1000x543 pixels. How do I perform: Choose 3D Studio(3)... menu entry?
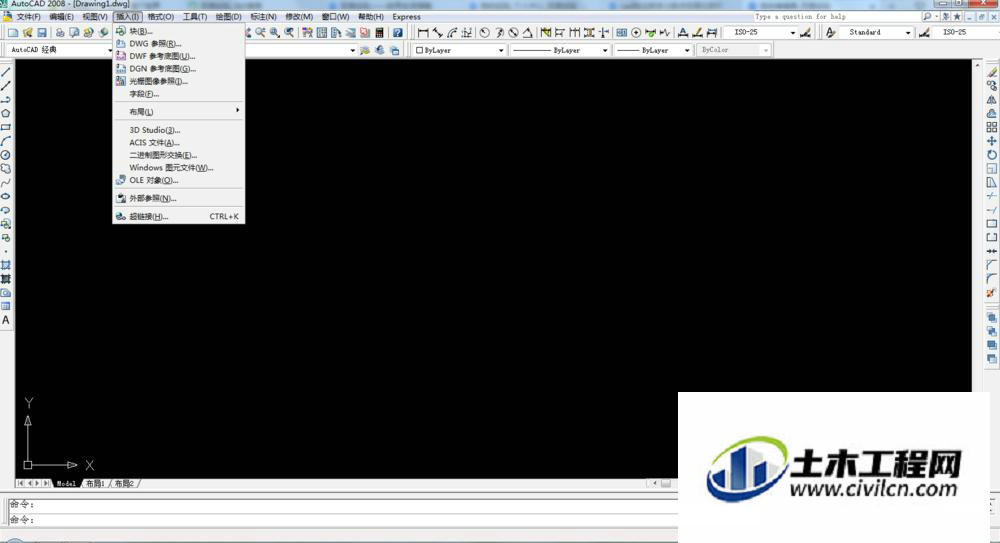[x=178, y=130]
